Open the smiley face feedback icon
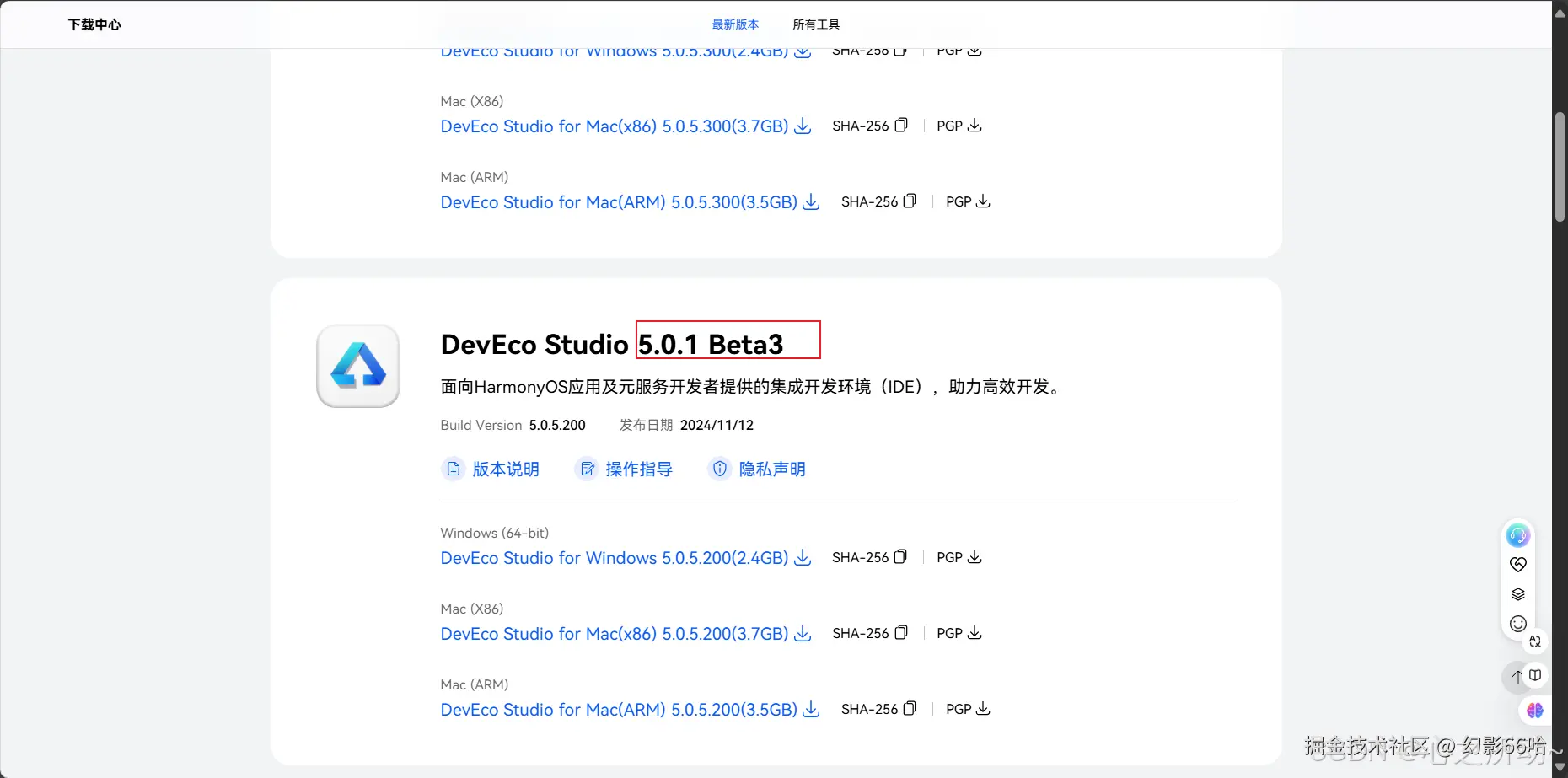The width and height of the screenshot is (1568, 778). 1517,624
